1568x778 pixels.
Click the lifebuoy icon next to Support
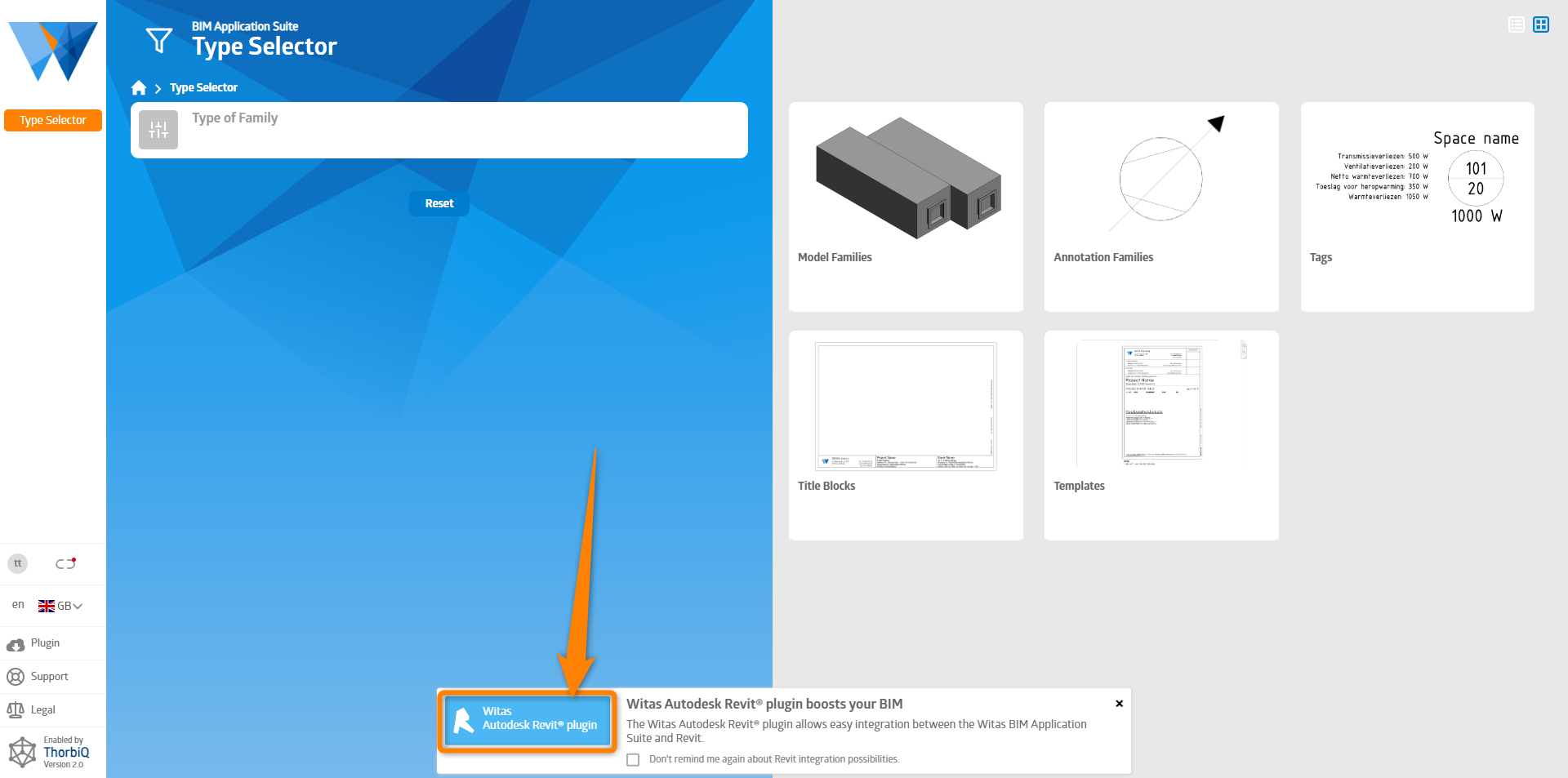point(16,677)
